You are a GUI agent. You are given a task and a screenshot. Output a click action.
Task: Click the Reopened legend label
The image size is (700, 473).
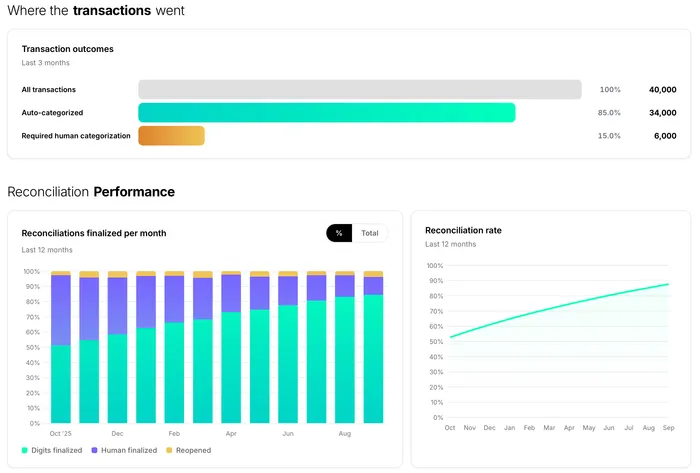click(193, 450)
